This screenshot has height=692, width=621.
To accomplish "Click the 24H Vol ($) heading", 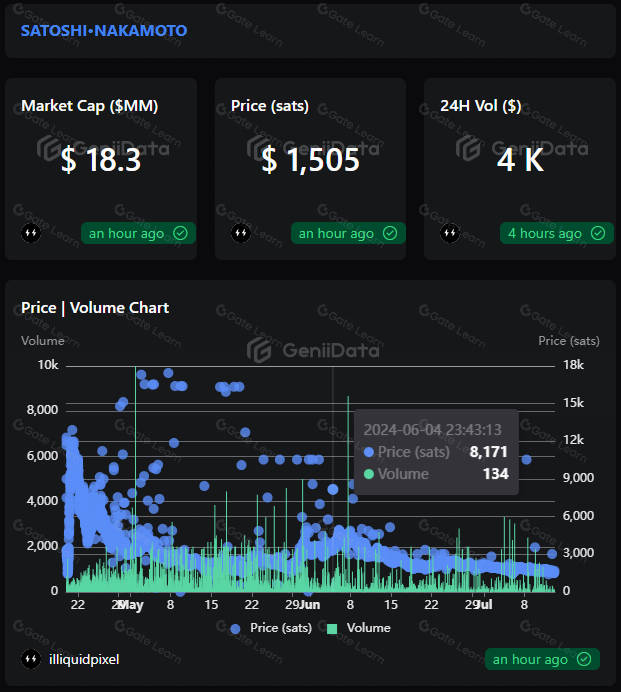I will click(x=481, y=106).
